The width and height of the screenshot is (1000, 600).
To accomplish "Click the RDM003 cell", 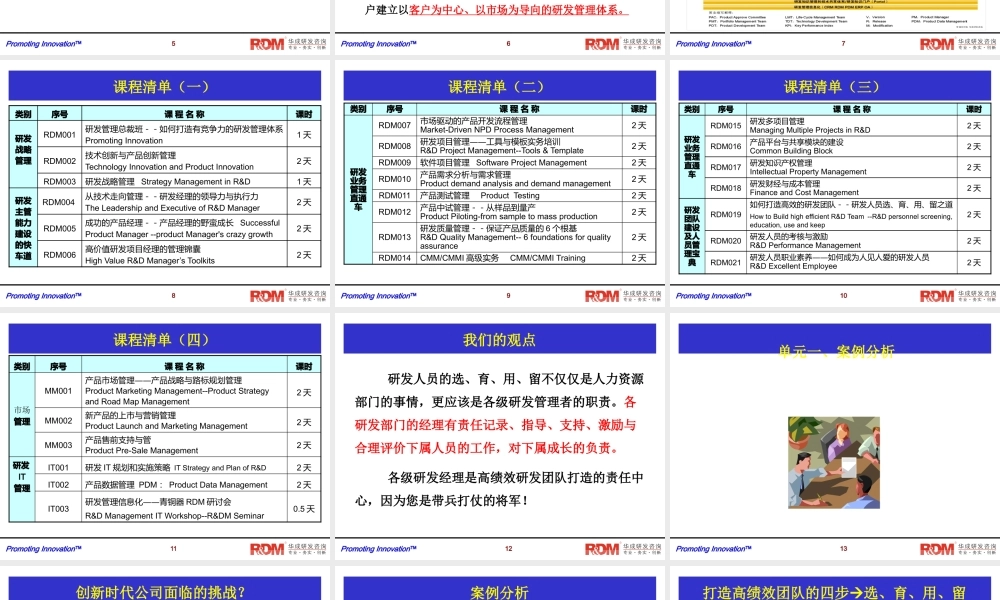I will point(59,182).
